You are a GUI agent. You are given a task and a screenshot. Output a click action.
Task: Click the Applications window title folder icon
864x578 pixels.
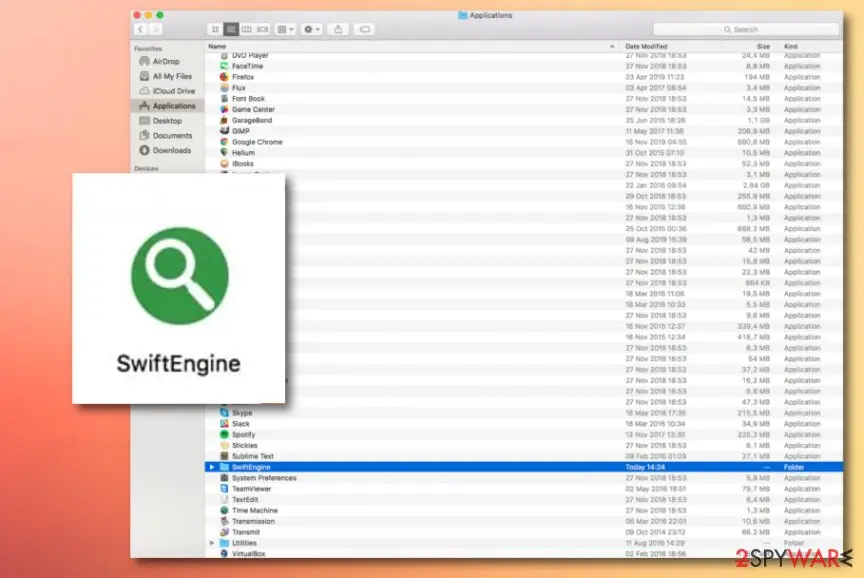coord(463,15)
